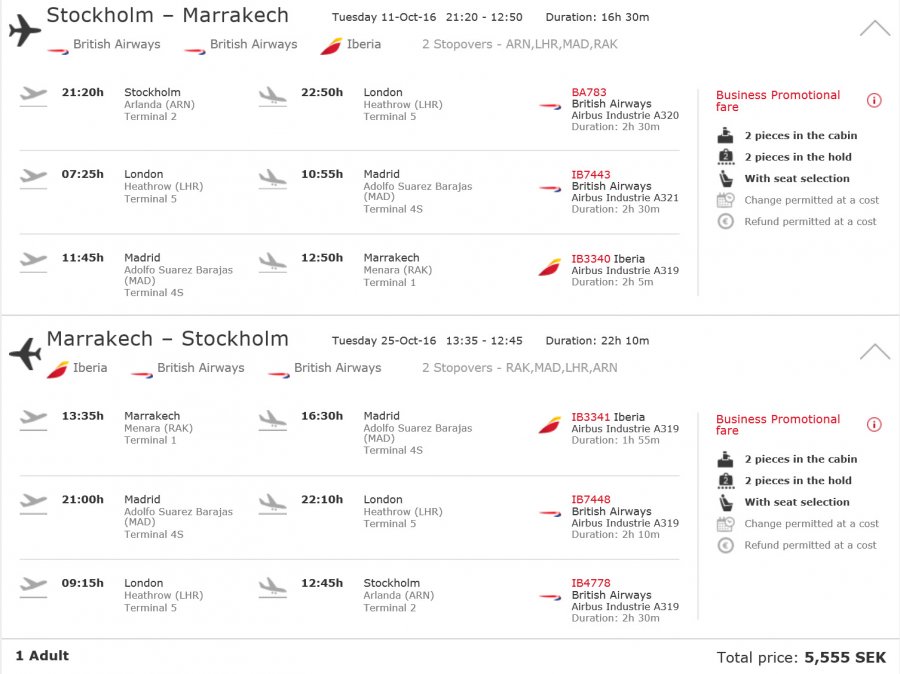Click the outbound hold baggage icon
The image size is (900, 674).
(x=726, y=157)
